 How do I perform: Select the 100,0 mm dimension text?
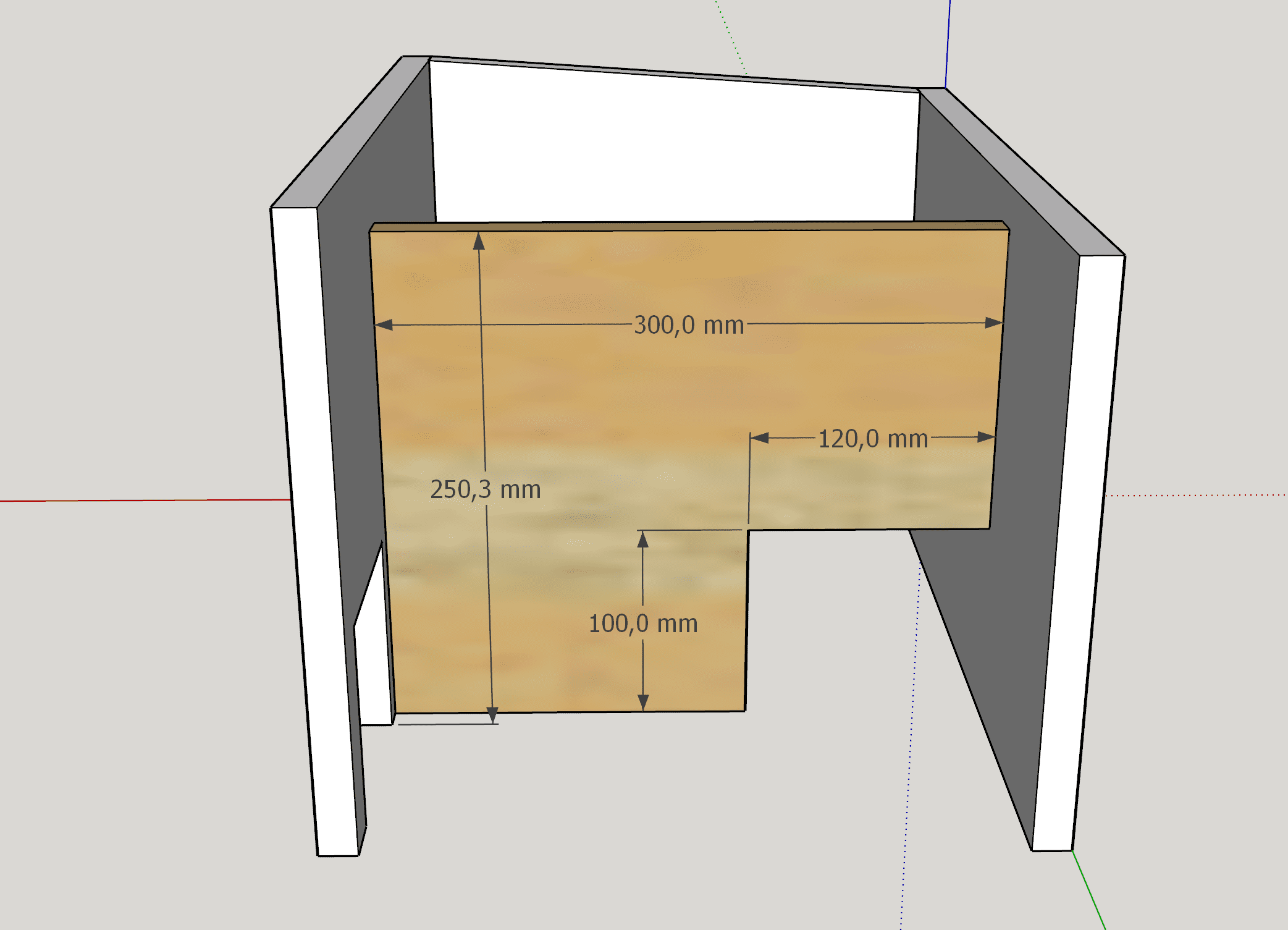pyautogui.click(x=642, y=624)
